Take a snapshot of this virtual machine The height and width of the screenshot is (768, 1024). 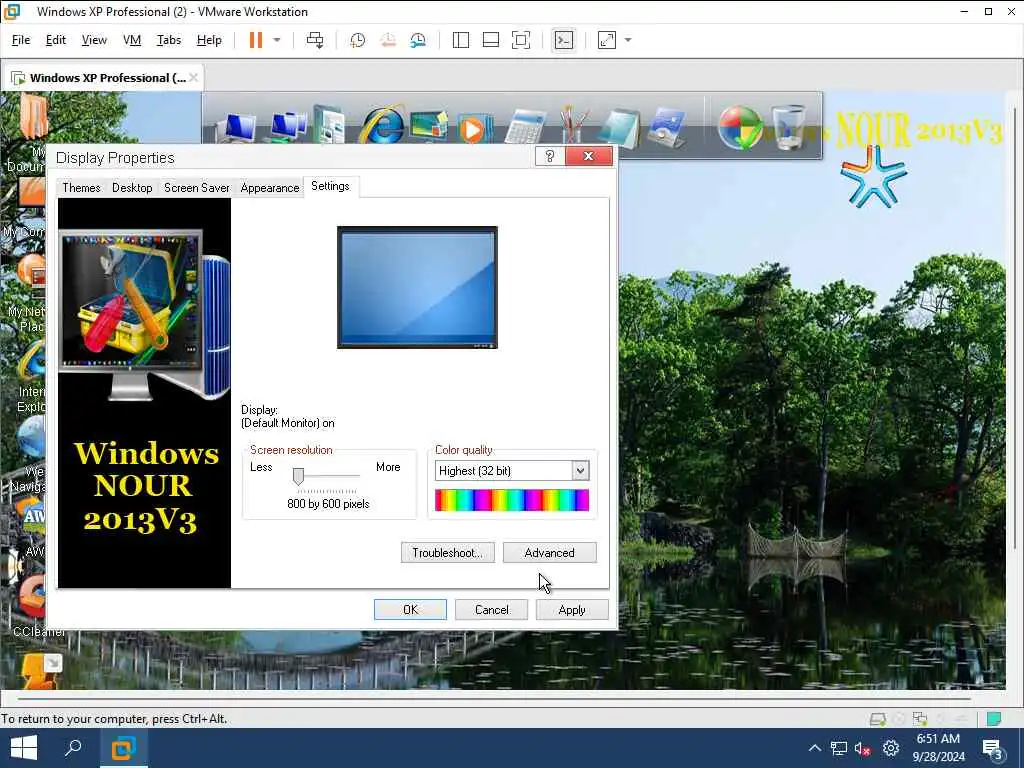[357, 40]
